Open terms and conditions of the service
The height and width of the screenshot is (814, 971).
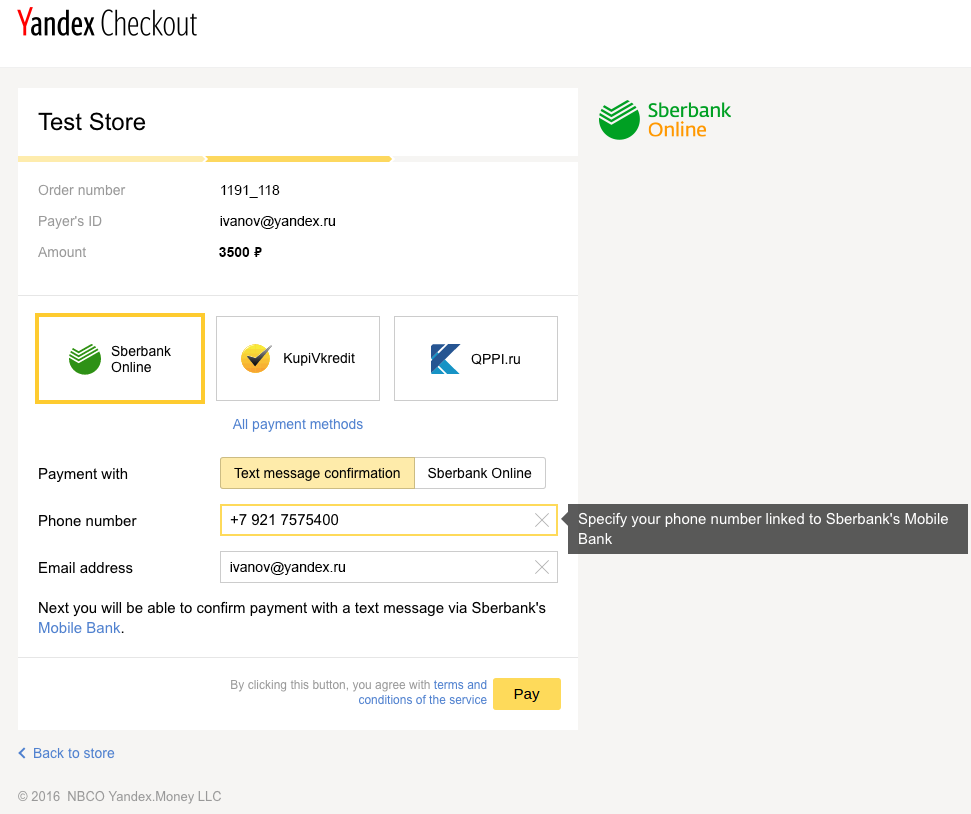click(x=423, y=693)
